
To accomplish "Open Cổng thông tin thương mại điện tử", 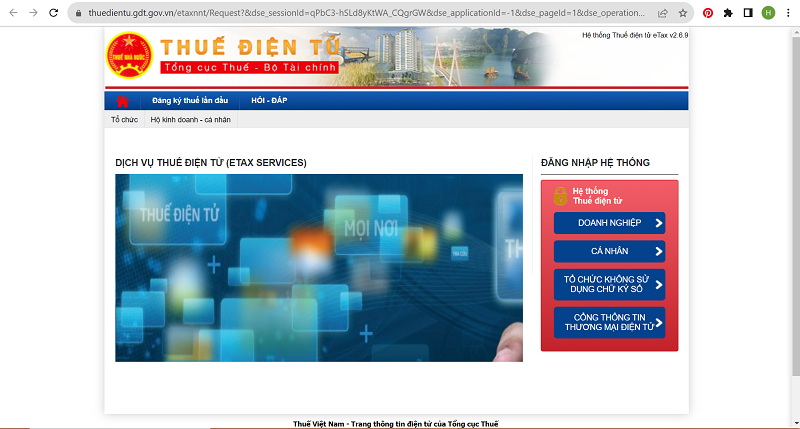I will [609, 322].
